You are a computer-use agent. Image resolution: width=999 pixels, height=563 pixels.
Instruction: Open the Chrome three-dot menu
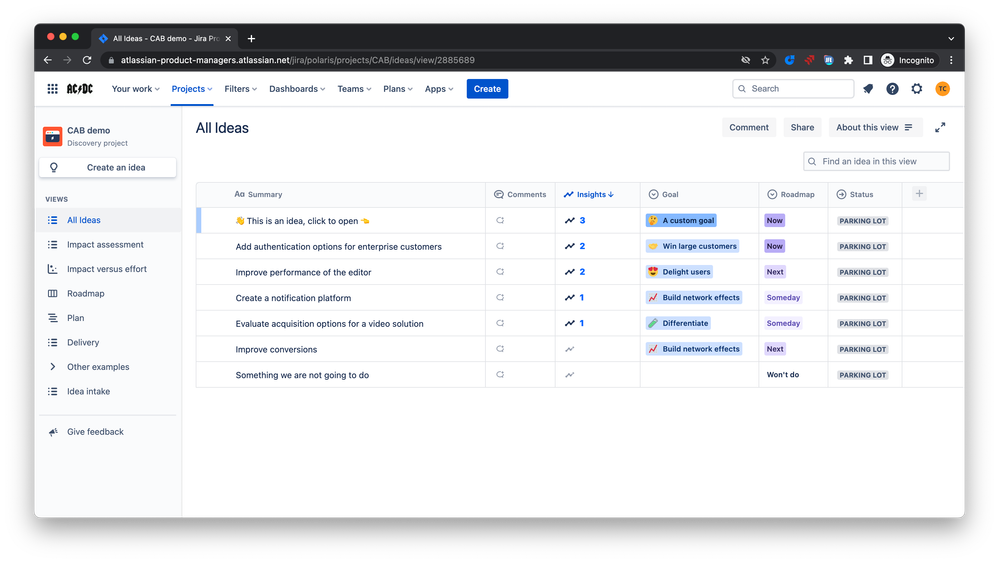tap(951, 60)
